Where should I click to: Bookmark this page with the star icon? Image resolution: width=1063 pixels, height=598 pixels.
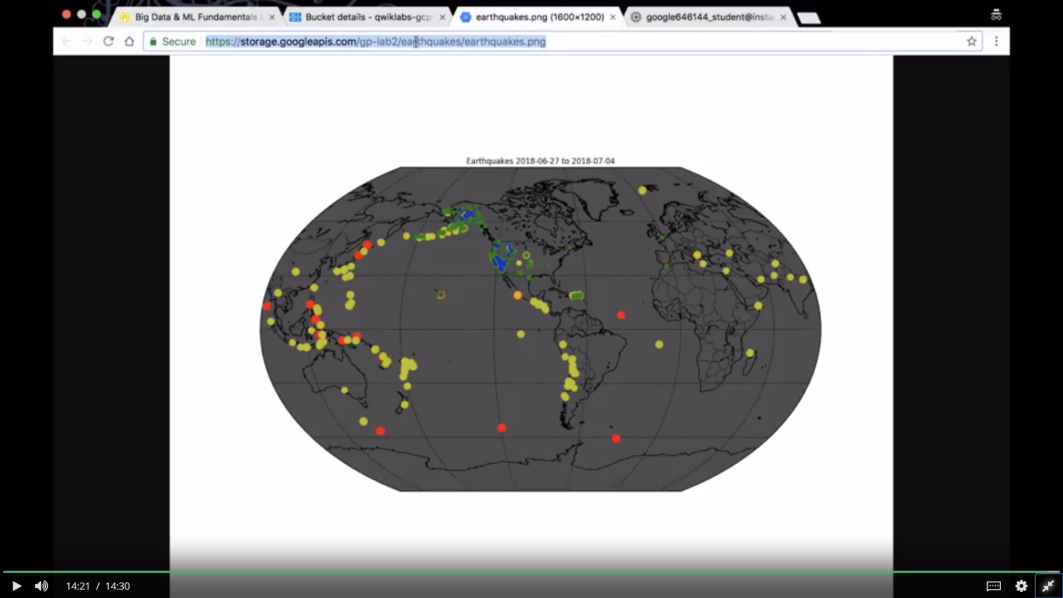[x=971, y=42]
